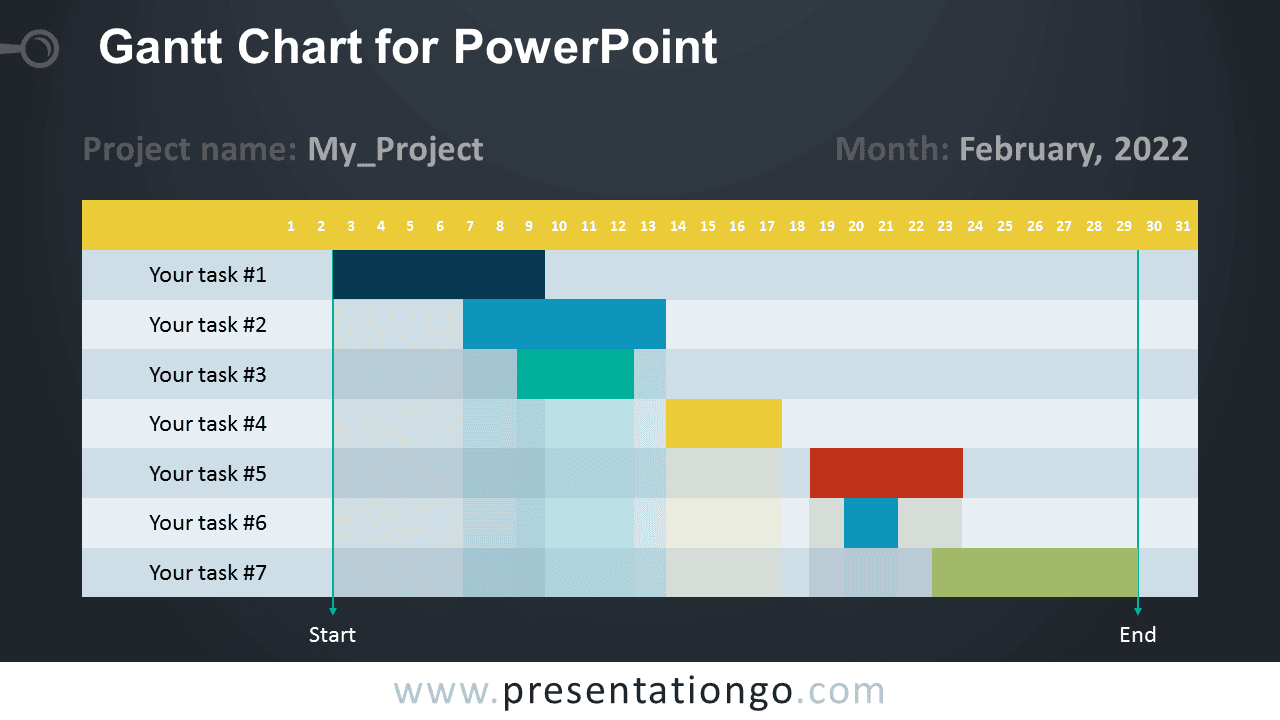Click the 'Your task #1' row label
1280x720 pixels.
(x=208, y=275)
